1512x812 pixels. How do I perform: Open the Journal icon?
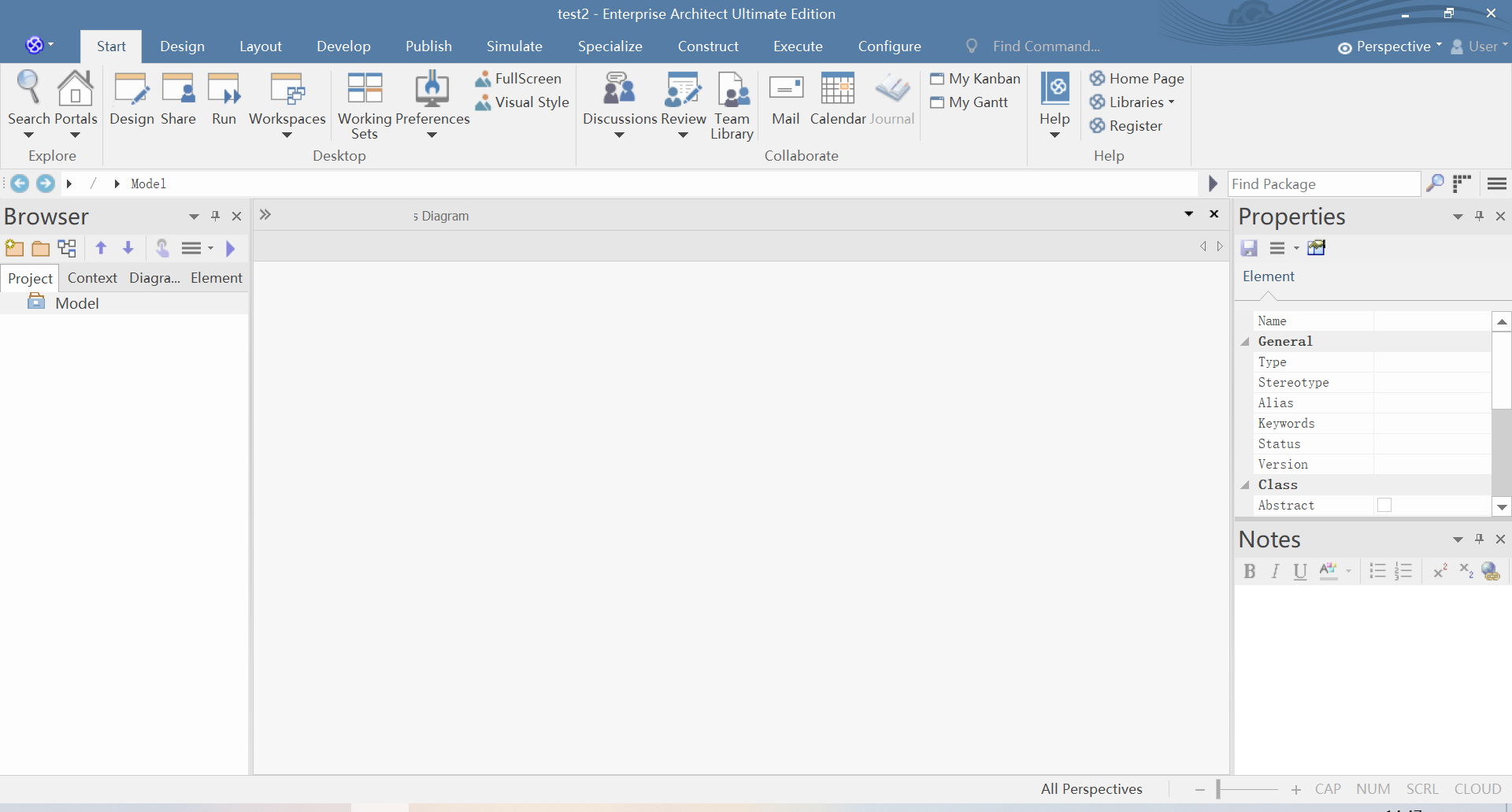[x=892, y=88]
